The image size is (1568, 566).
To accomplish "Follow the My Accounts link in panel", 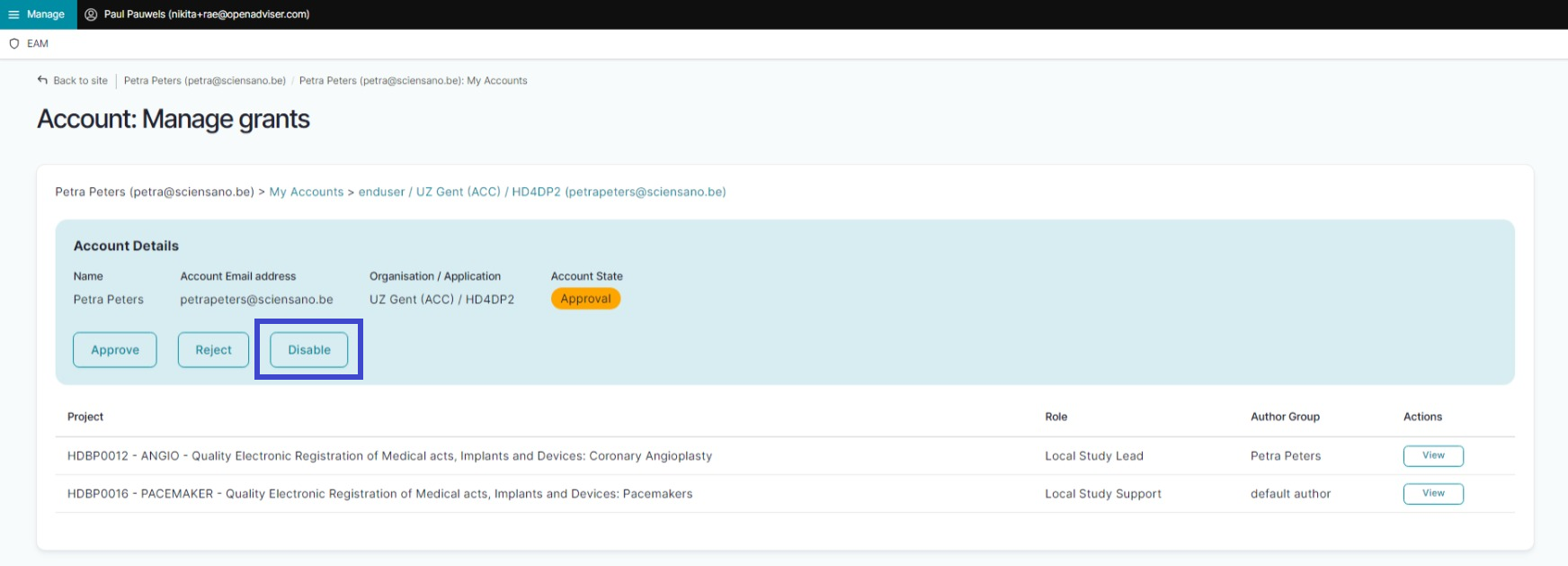I will (x=306, y=192).
